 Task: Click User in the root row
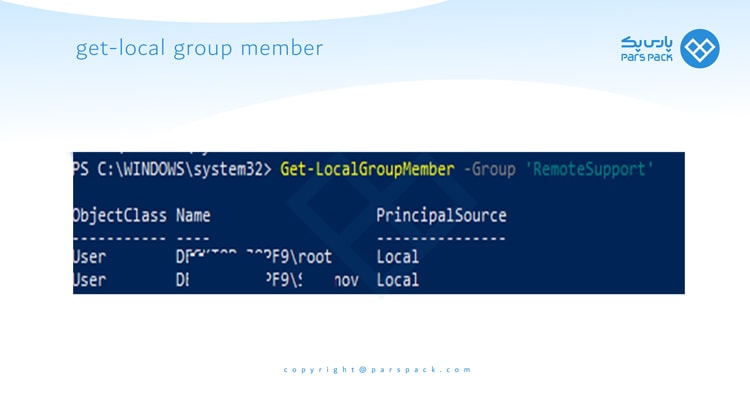(89, 257)
